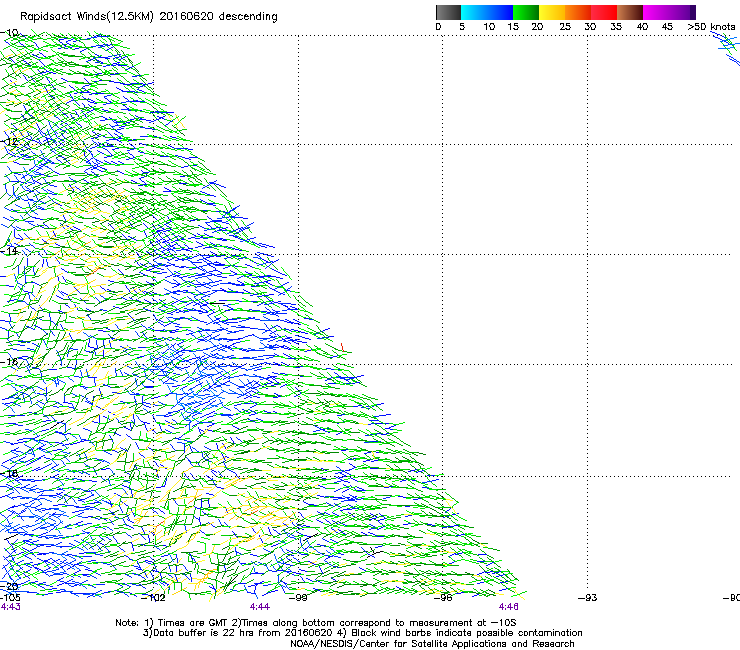The width and height of the screenshot is (740, 650).
Task: Click the brown 35-40 knots color swatch
Action: (630, 12)
